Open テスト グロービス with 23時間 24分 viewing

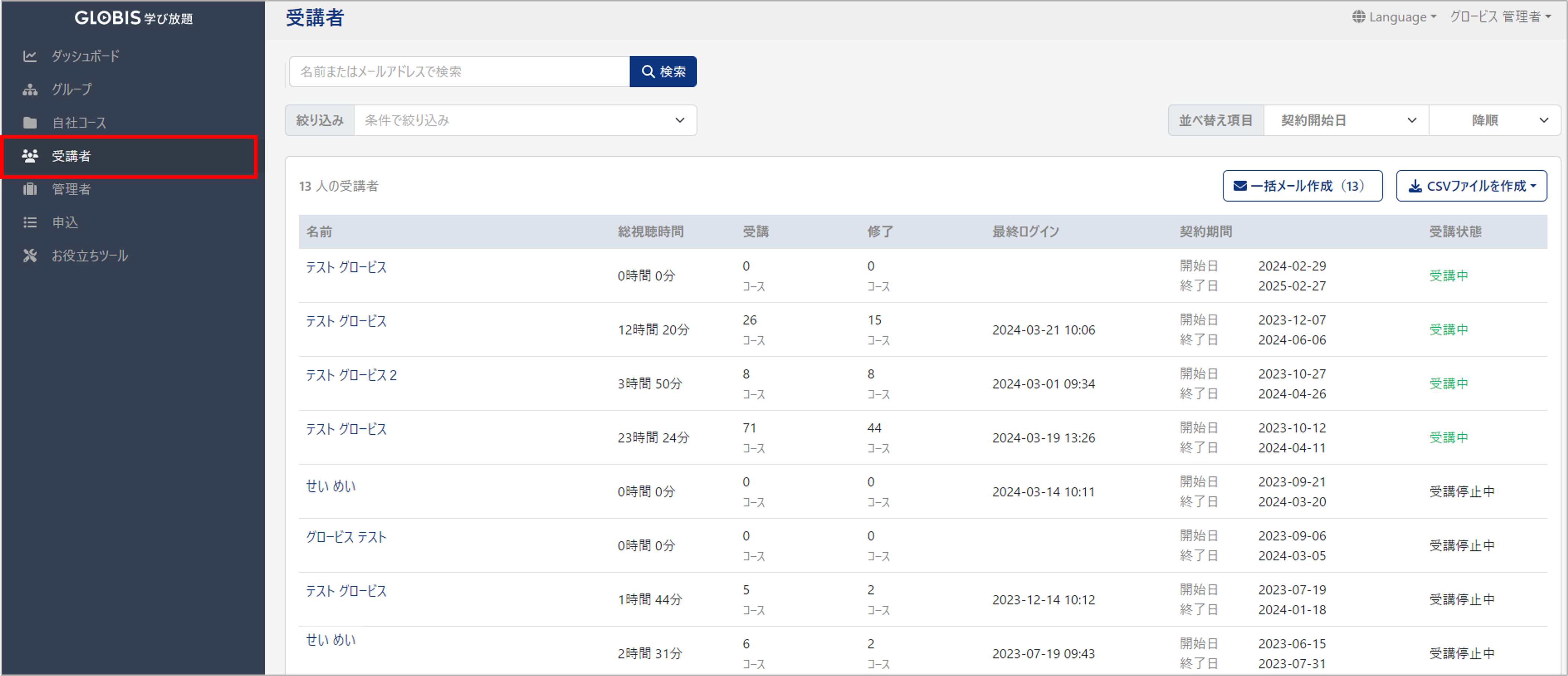[x=346, y=429]
